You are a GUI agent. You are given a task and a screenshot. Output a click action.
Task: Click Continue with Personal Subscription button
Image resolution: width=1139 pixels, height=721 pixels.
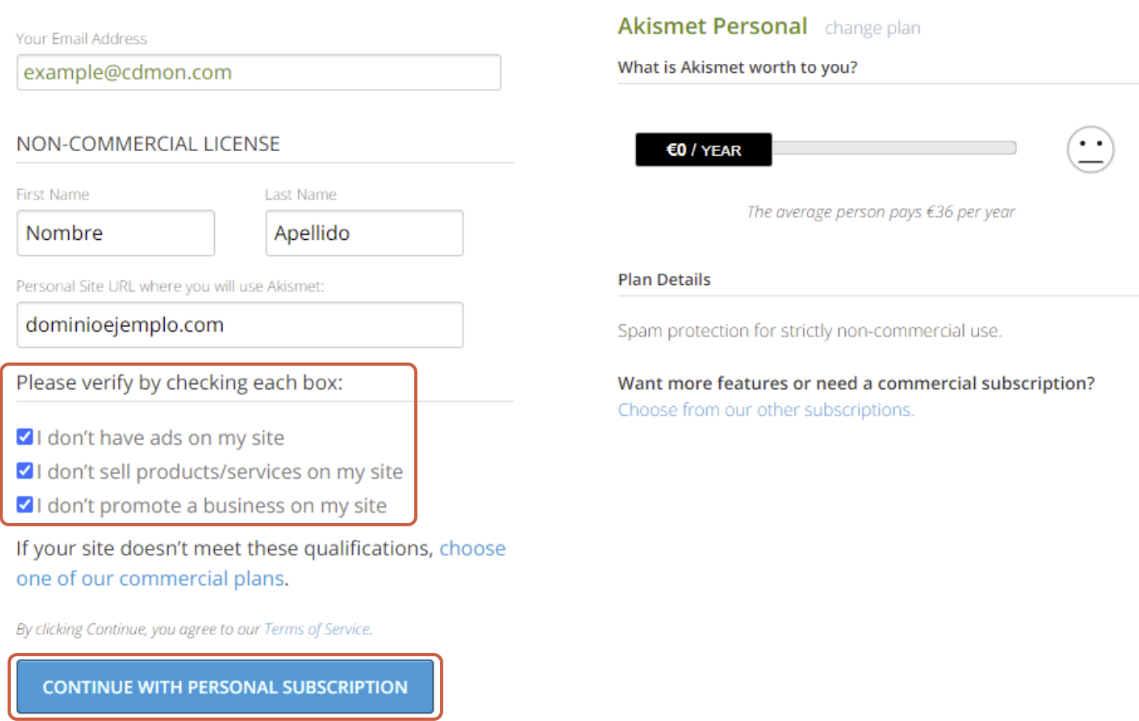(x=225, y=687)
